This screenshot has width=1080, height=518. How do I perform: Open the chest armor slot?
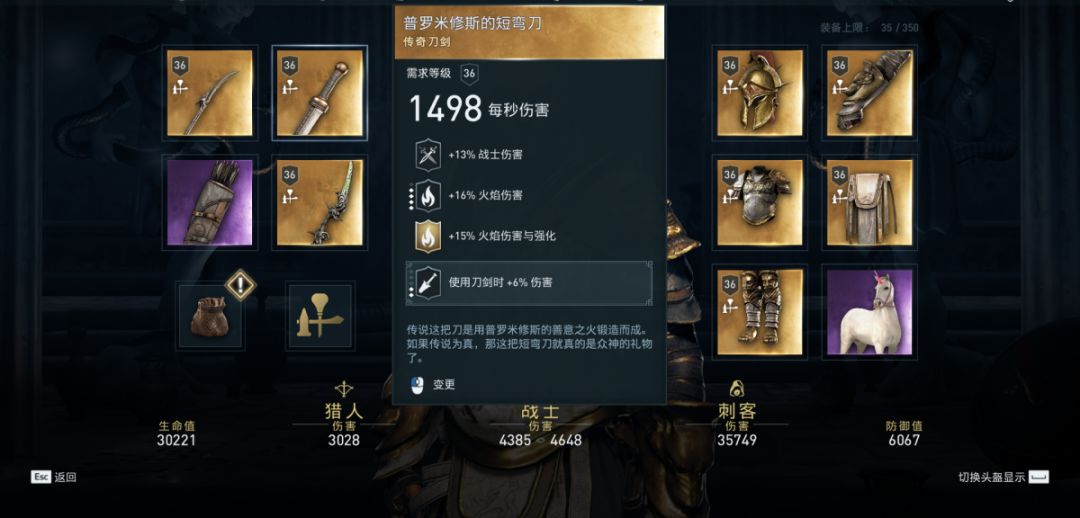click(x=760, y=203)
